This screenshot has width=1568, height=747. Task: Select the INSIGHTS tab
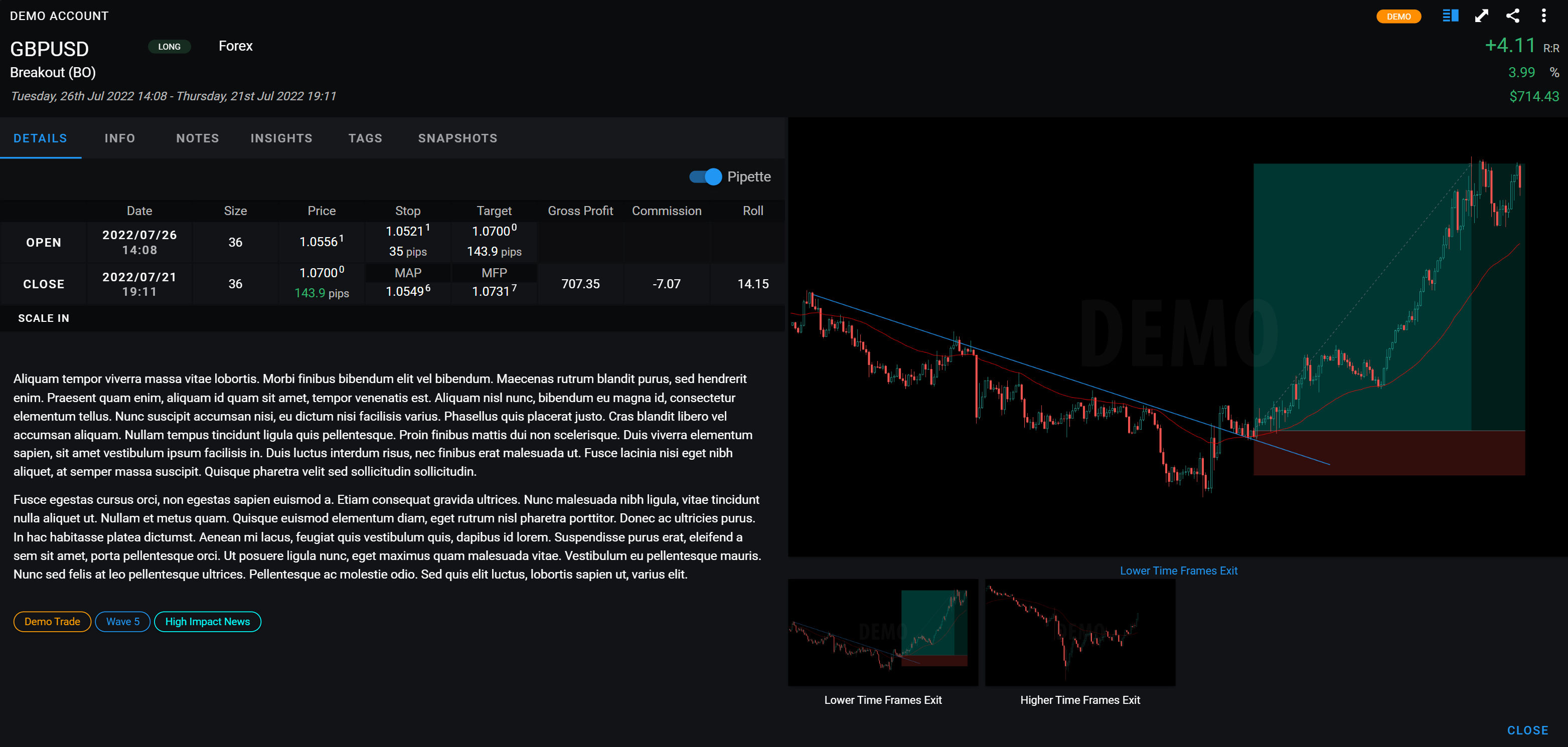tap(281, 138)
